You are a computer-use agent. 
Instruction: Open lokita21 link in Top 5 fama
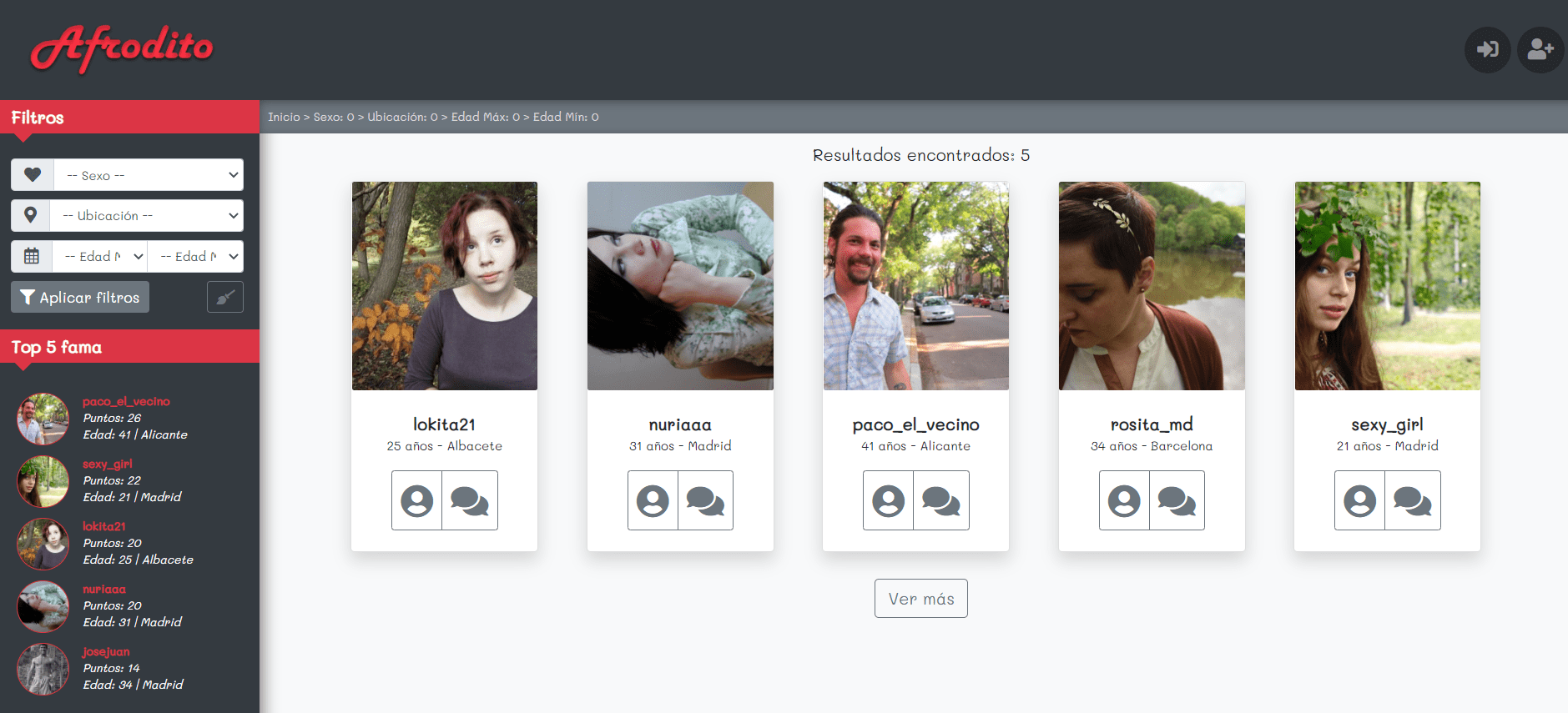[104, 526]
